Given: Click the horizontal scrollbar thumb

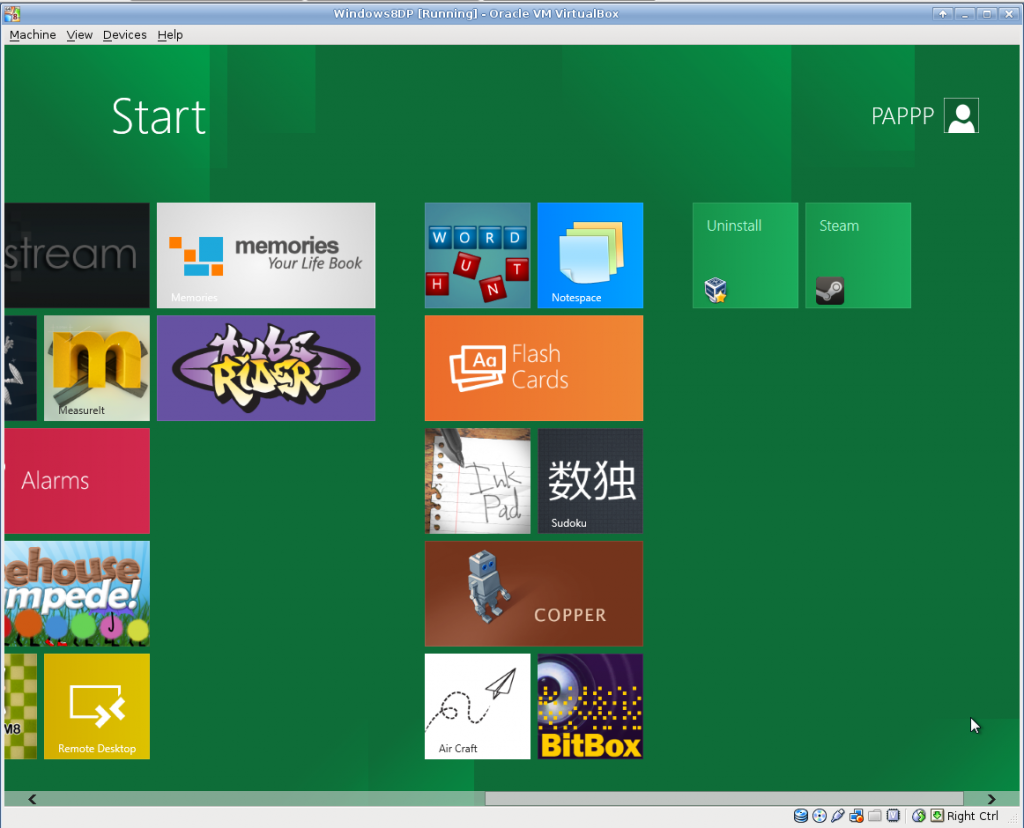Looking at the screenshot, I should click(724, 799).
